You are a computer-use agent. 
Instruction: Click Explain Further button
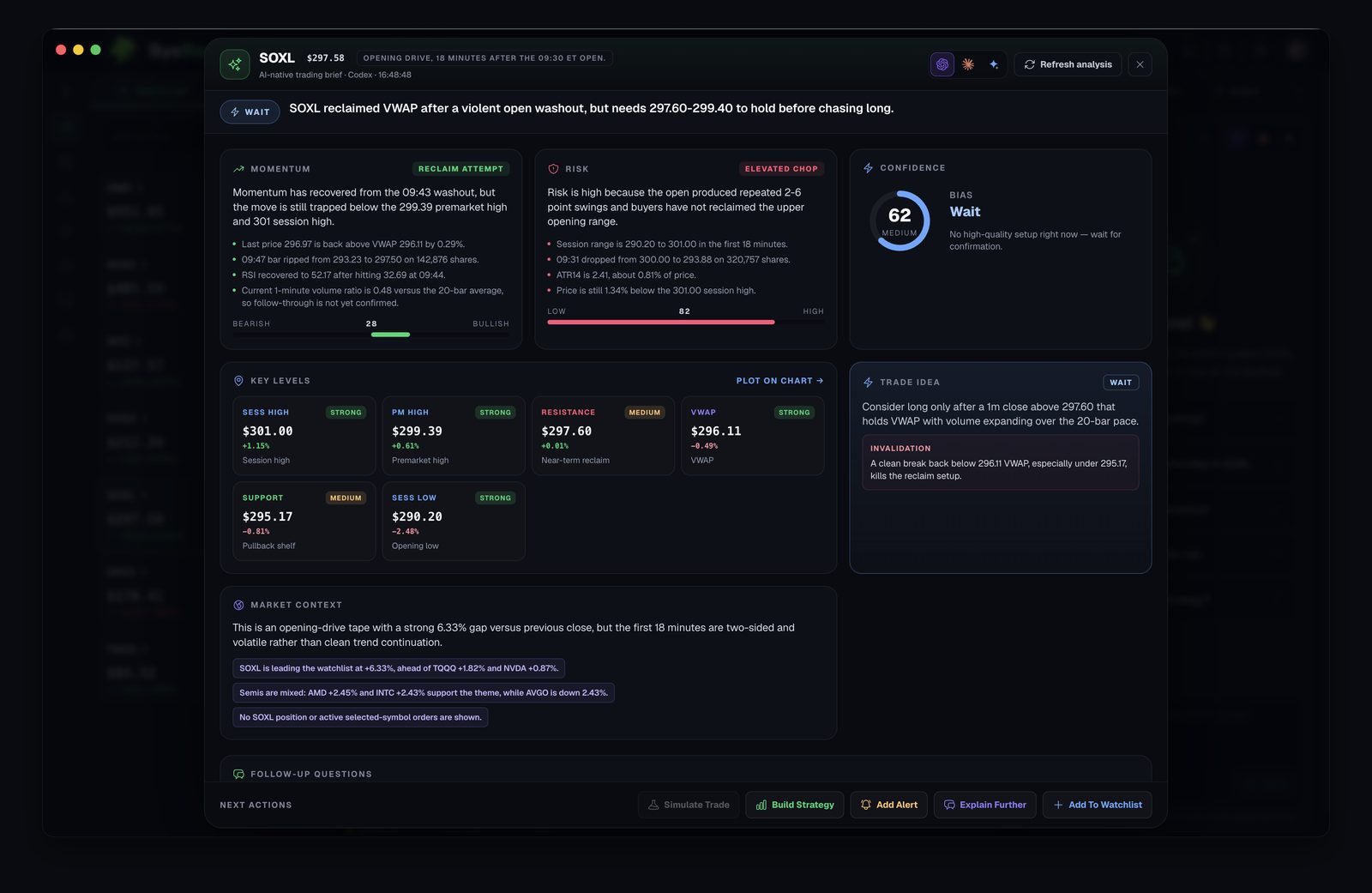click(x=984, y=805)
